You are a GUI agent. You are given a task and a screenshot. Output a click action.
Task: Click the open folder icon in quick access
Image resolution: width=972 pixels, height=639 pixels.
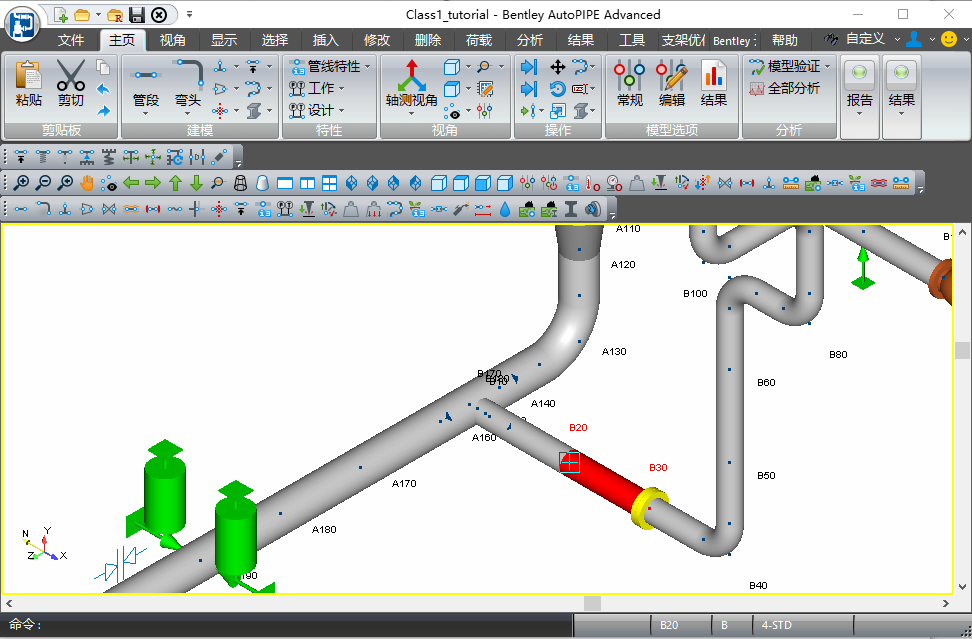[82, 15]
